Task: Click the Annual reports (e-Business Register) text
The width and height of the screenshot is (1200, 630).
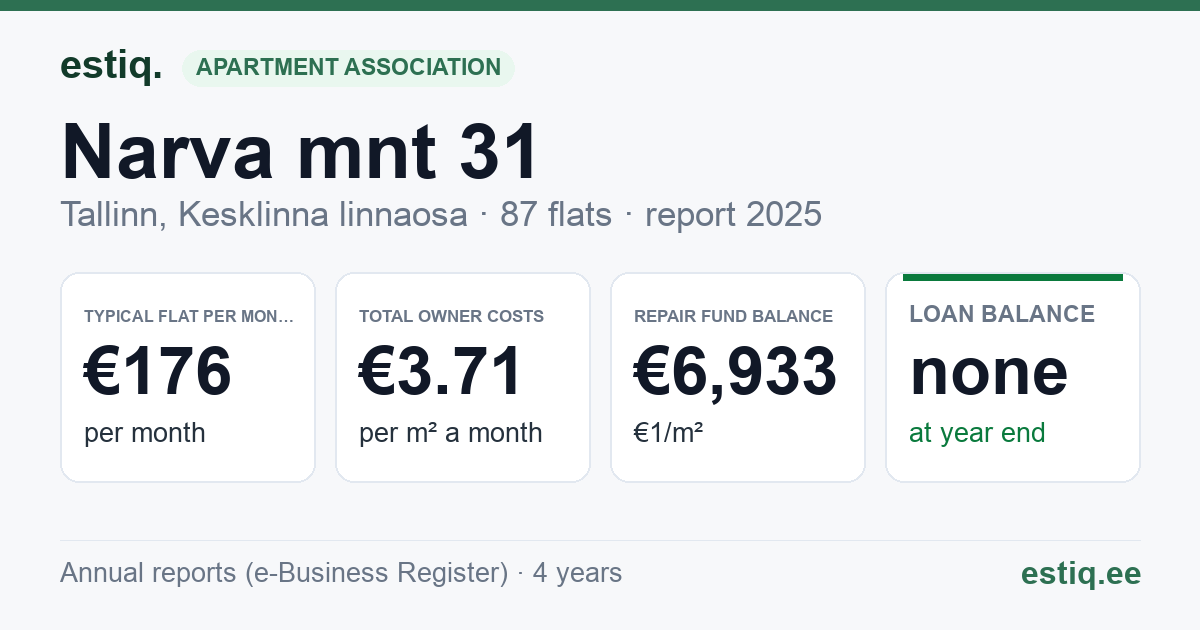Action: 284,573
